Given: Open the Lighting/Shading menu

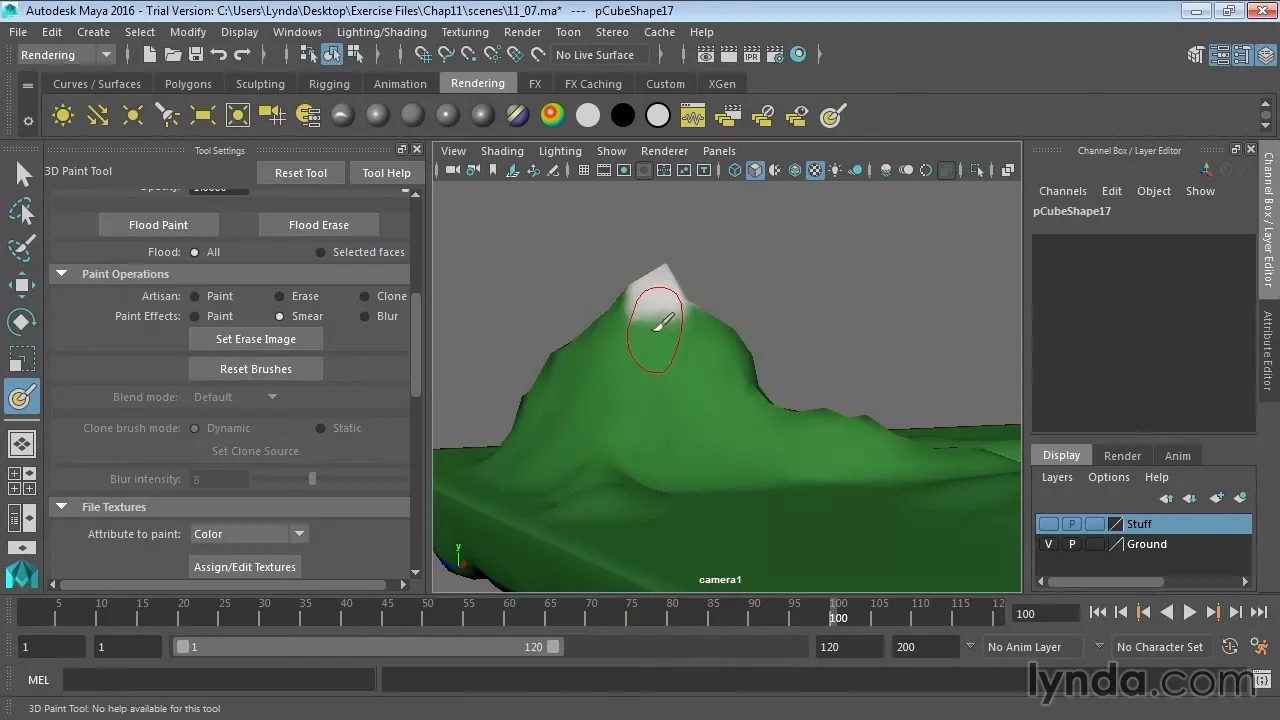Looking at the screenshot, I should [x=381, y=32].
